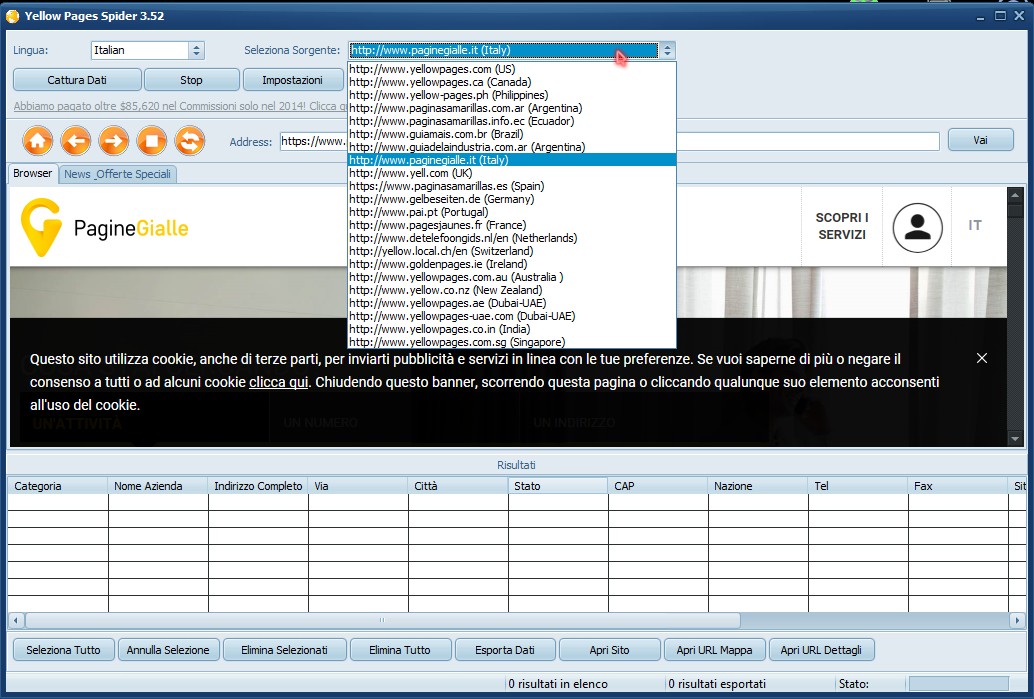This screenshot has width=1034, height=699.
Task: Select paginasamarillas.info.ec (Ecuador) source
Action: [512, 121]
